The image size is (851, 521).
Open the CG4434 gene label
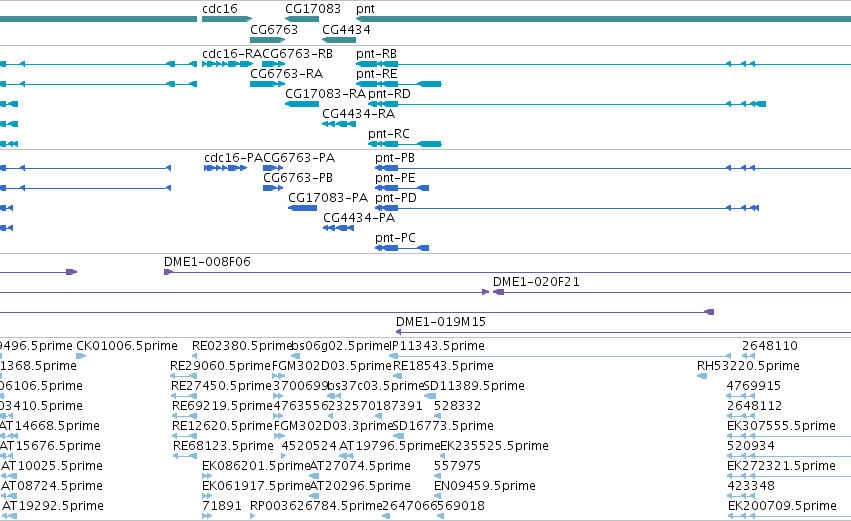[x=346, y=29]
